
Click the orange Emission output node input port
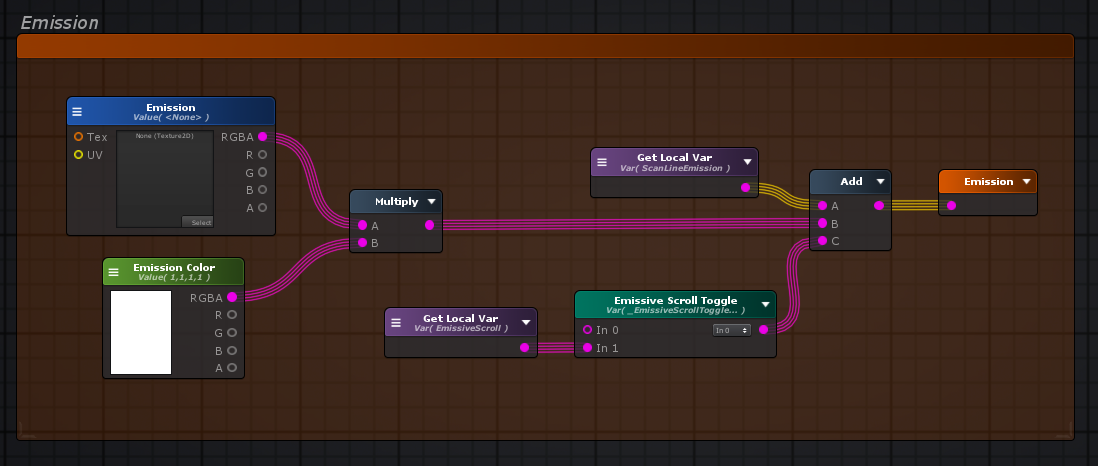coord(951,205)
